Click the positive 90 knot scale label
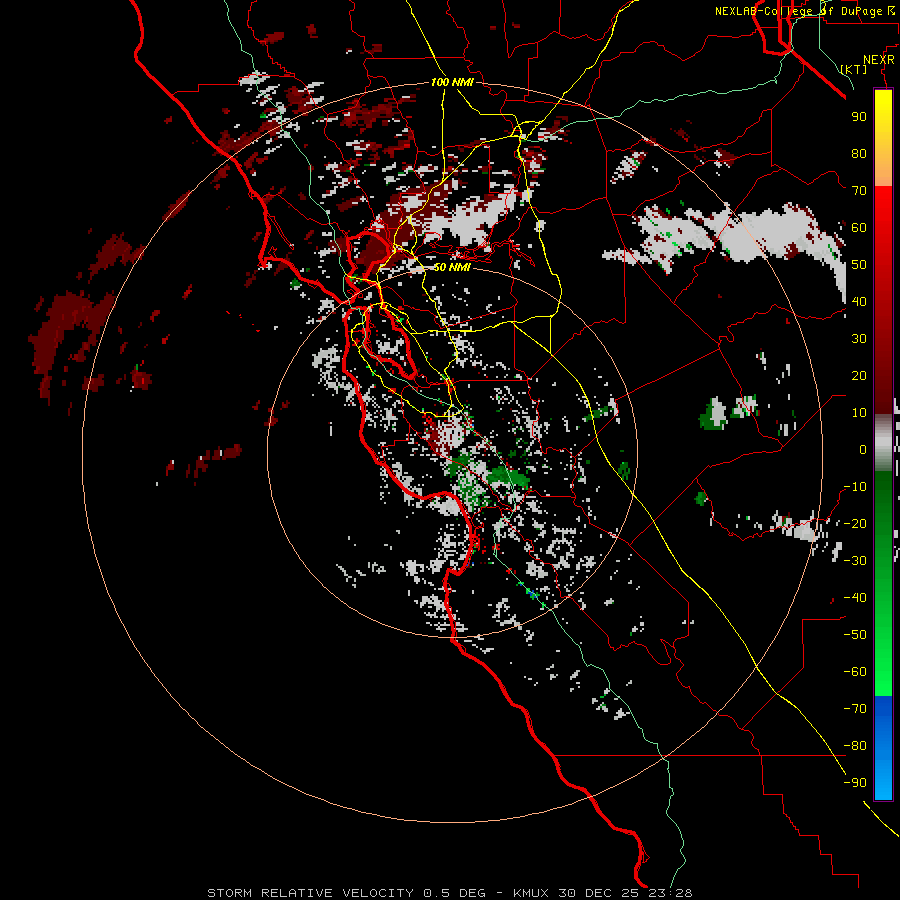 tap(859, 117)
